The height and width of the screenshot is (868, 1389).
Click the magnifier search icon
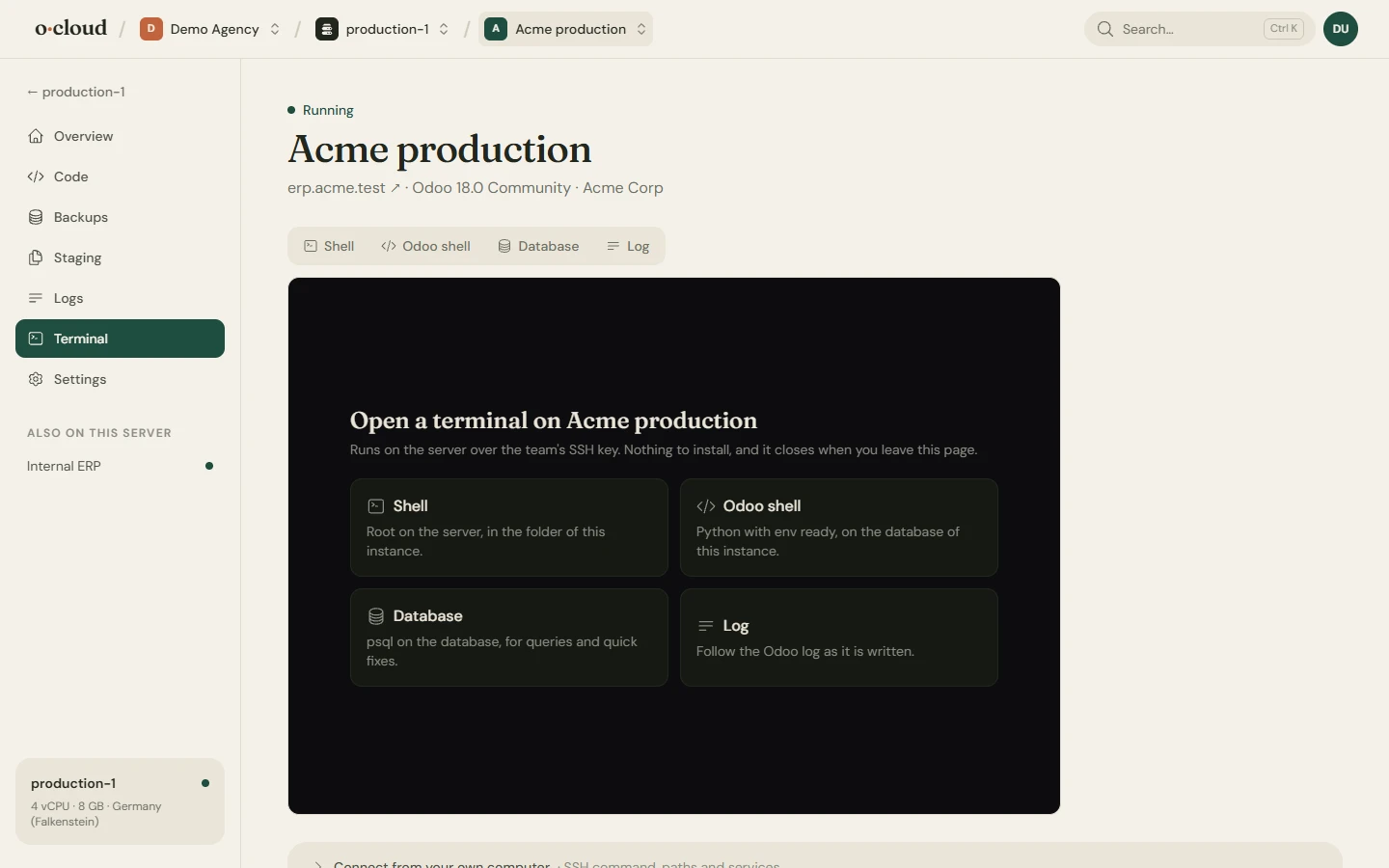pyautogui.click(x=1105, y=29)
